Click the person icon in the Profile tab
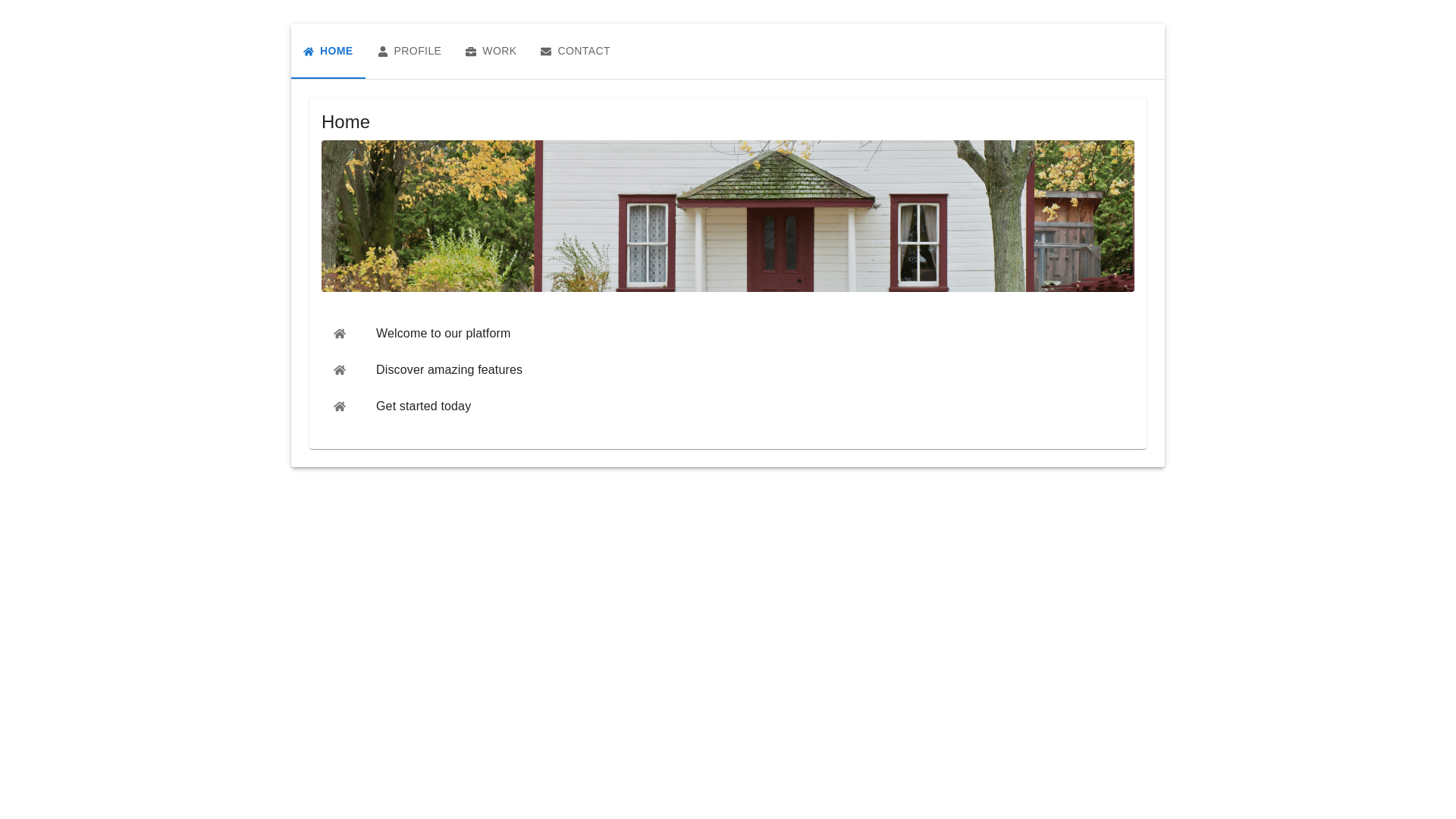Image resolution: width=1456 pixels, height=819 pixels. 383,52
